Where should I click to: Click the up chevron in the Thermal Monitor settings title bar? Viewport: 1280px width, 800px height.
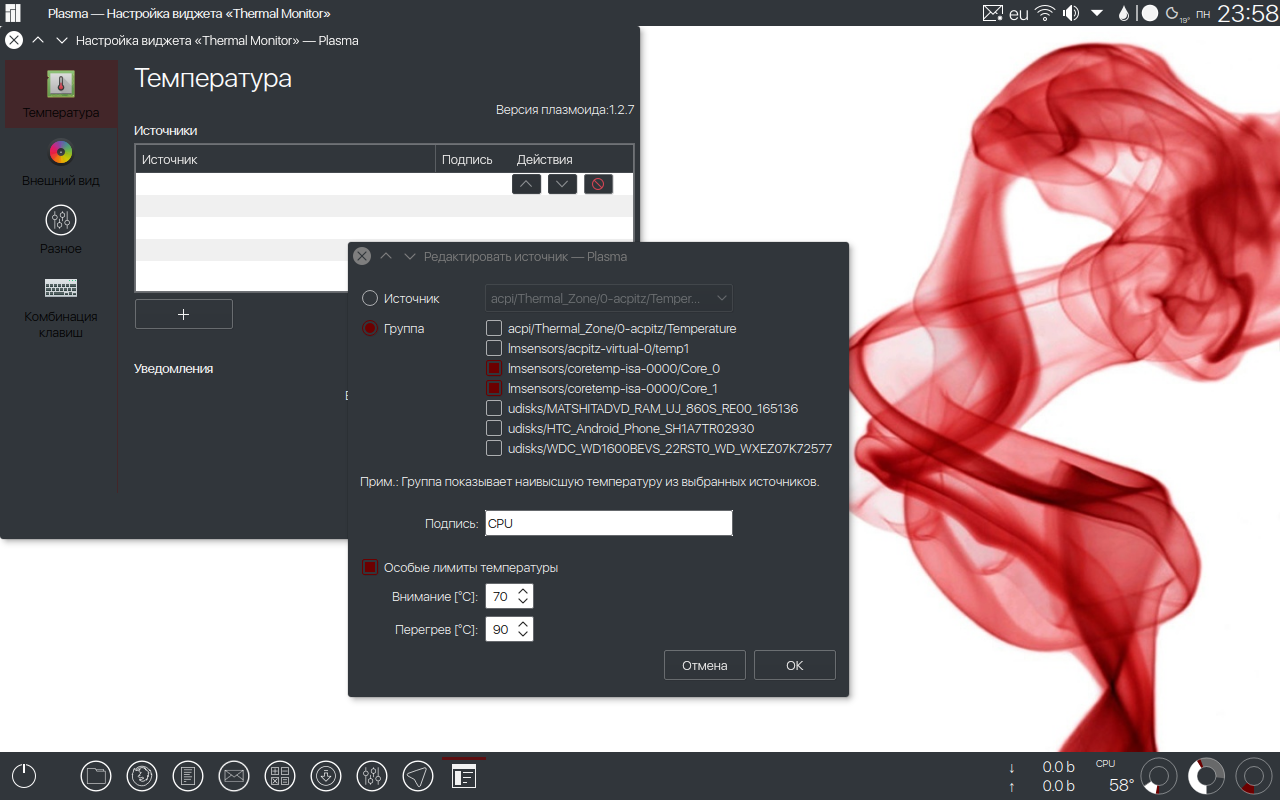[x=38, y=40]
